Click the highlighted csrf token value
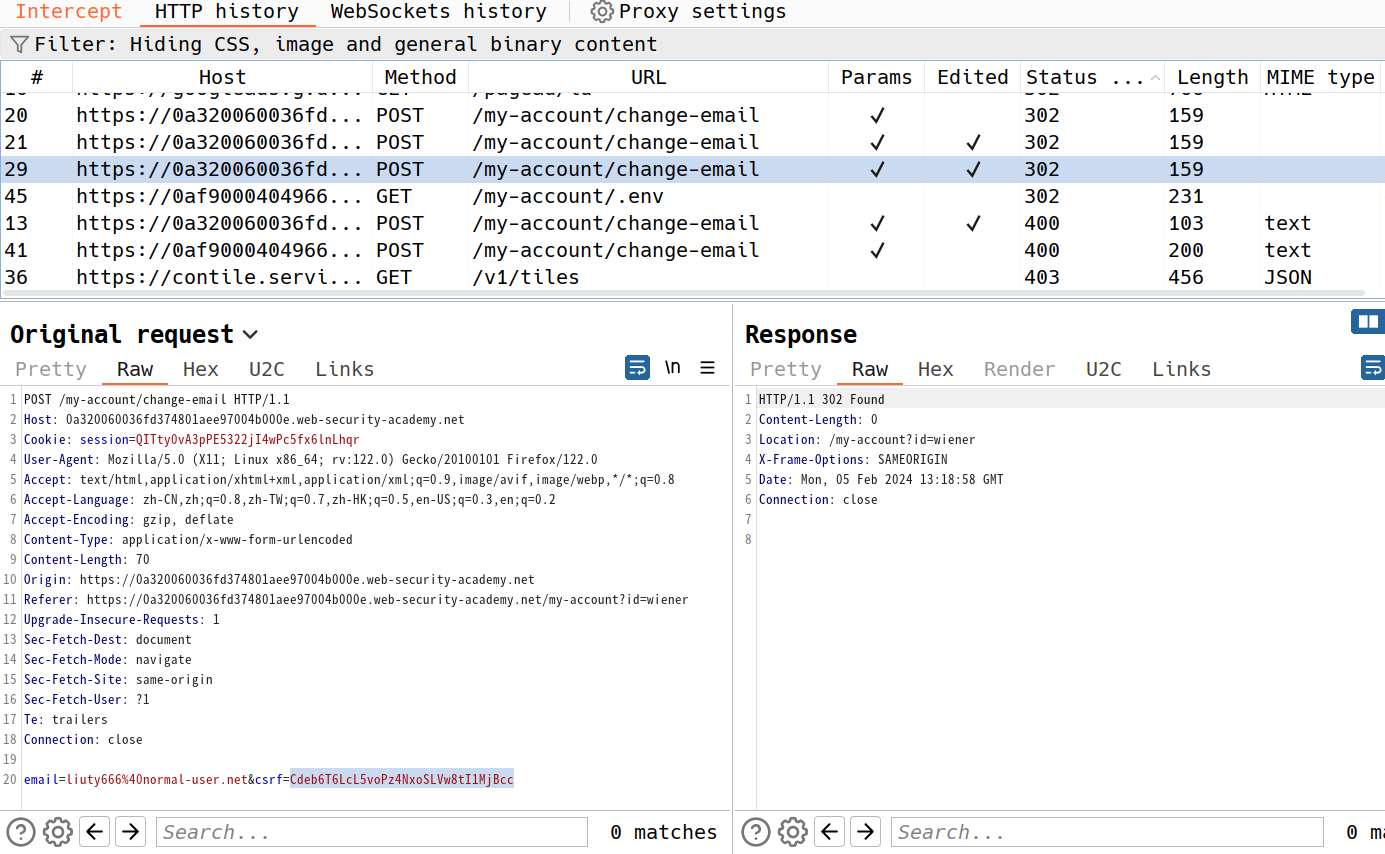Image resolution: width=1385 pixels, height=854 pixels. pyautogui.click(x=402, y=779)
